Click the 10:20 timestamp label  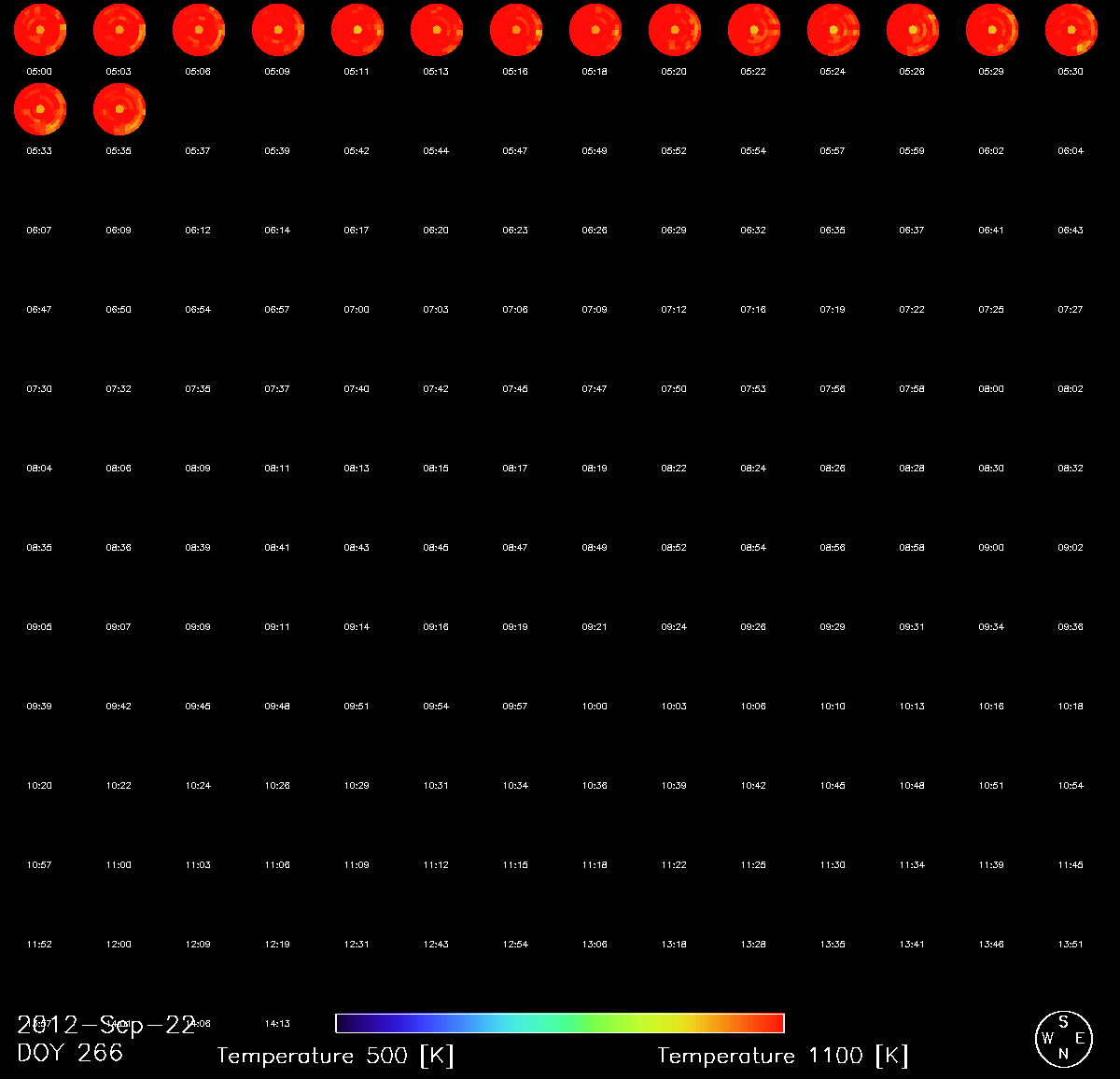[x=39, y=786]
